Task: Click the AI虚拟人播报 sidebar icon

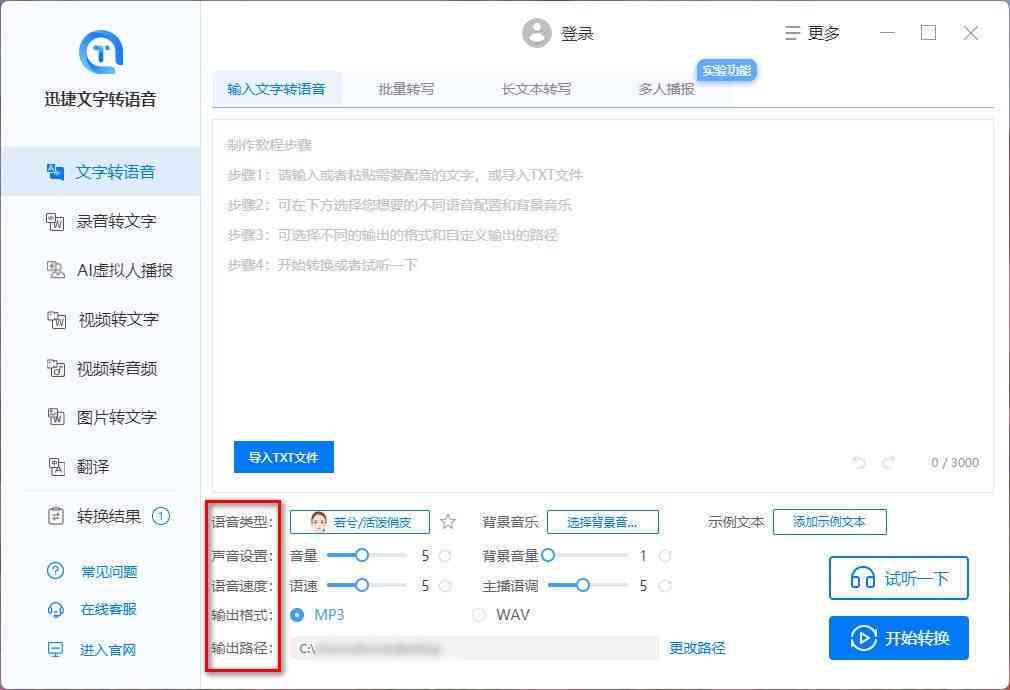Action: coord(55,270)
